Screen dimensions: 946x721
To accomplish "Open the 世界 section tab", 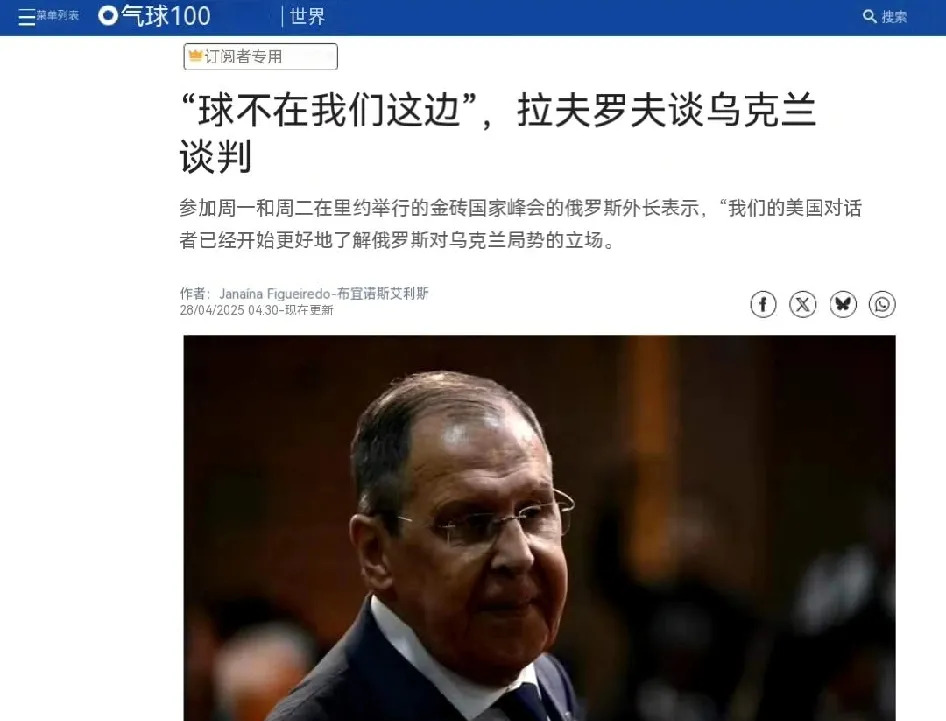I will 307,16.
